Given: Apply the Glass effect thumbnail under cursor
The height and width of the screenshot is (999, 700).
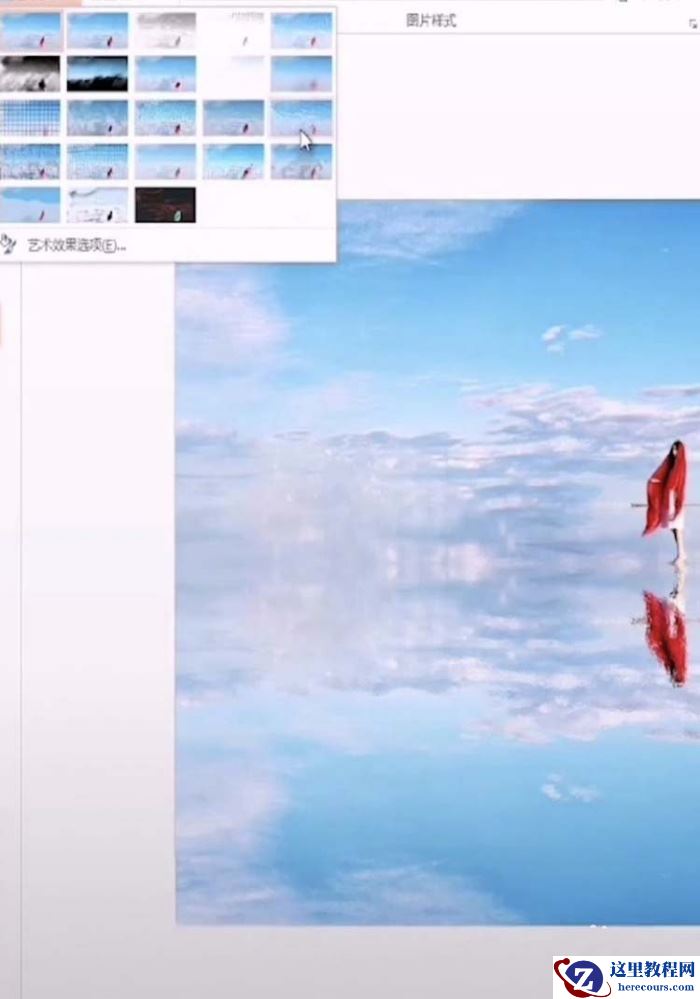Looking at the screenshot, I should (301, 117).
